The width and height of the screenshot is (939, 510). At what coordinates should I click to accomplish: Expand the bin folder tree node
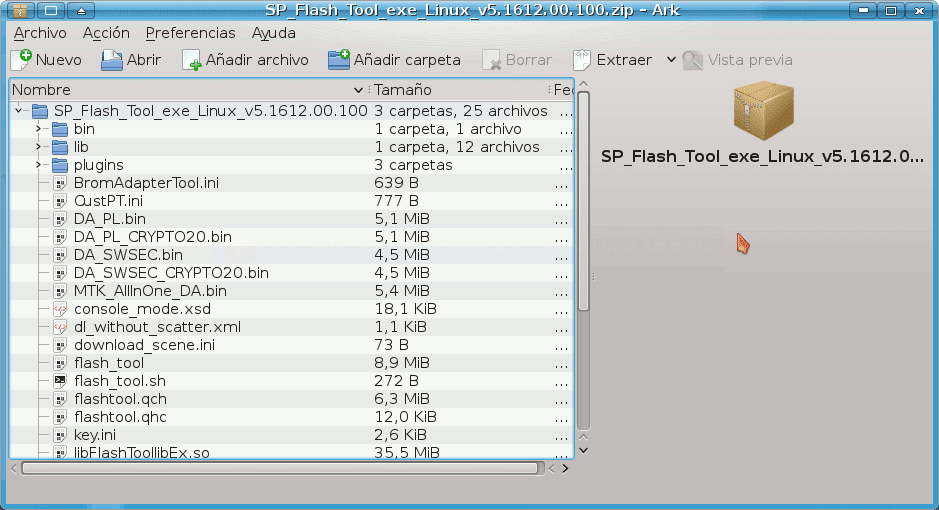click(38, 129)
